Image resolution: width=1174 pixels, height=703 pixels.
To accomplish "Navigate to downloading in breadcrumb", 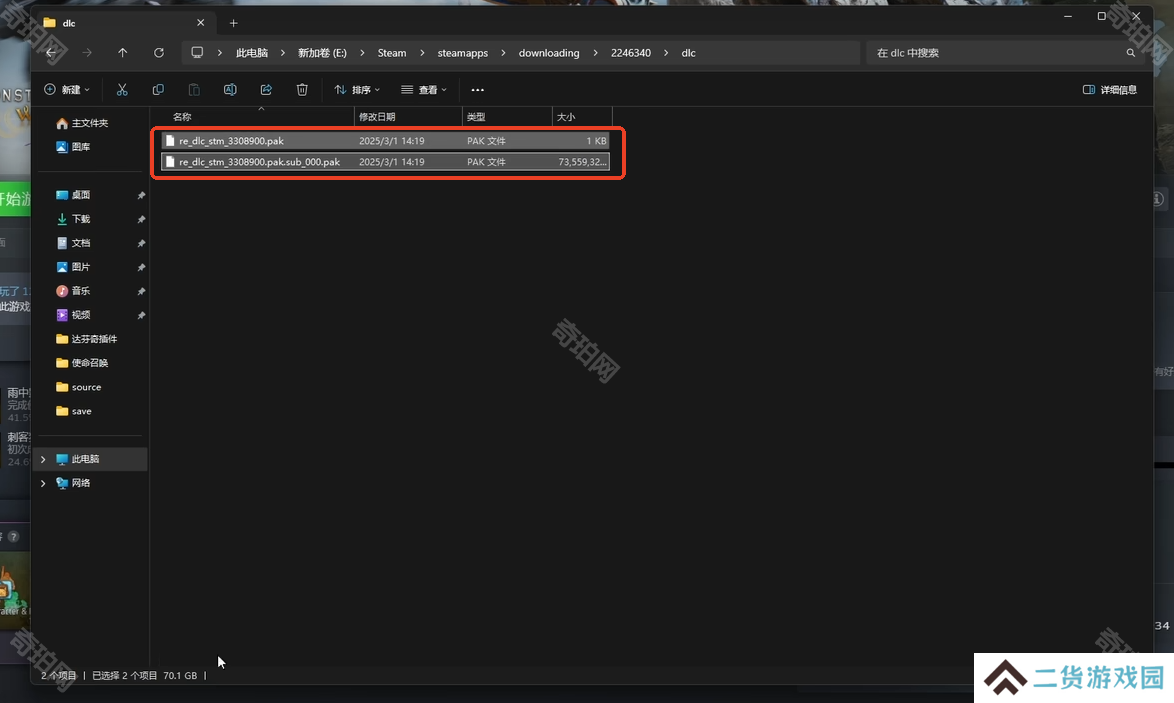I will tap(549, 53).
